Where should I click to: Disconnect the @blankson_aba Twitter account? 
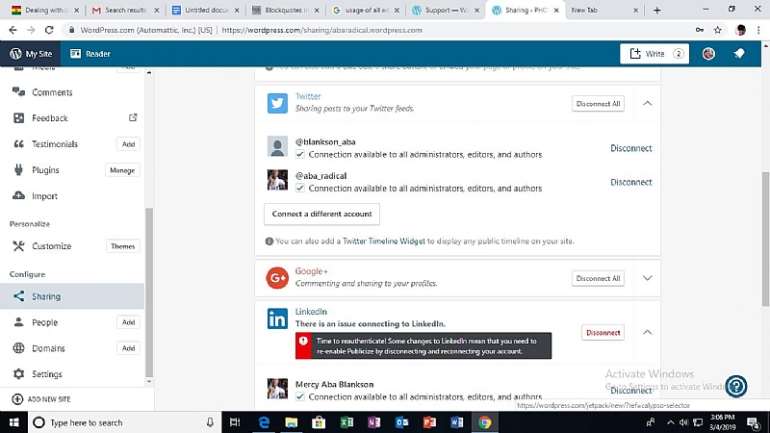631,148
